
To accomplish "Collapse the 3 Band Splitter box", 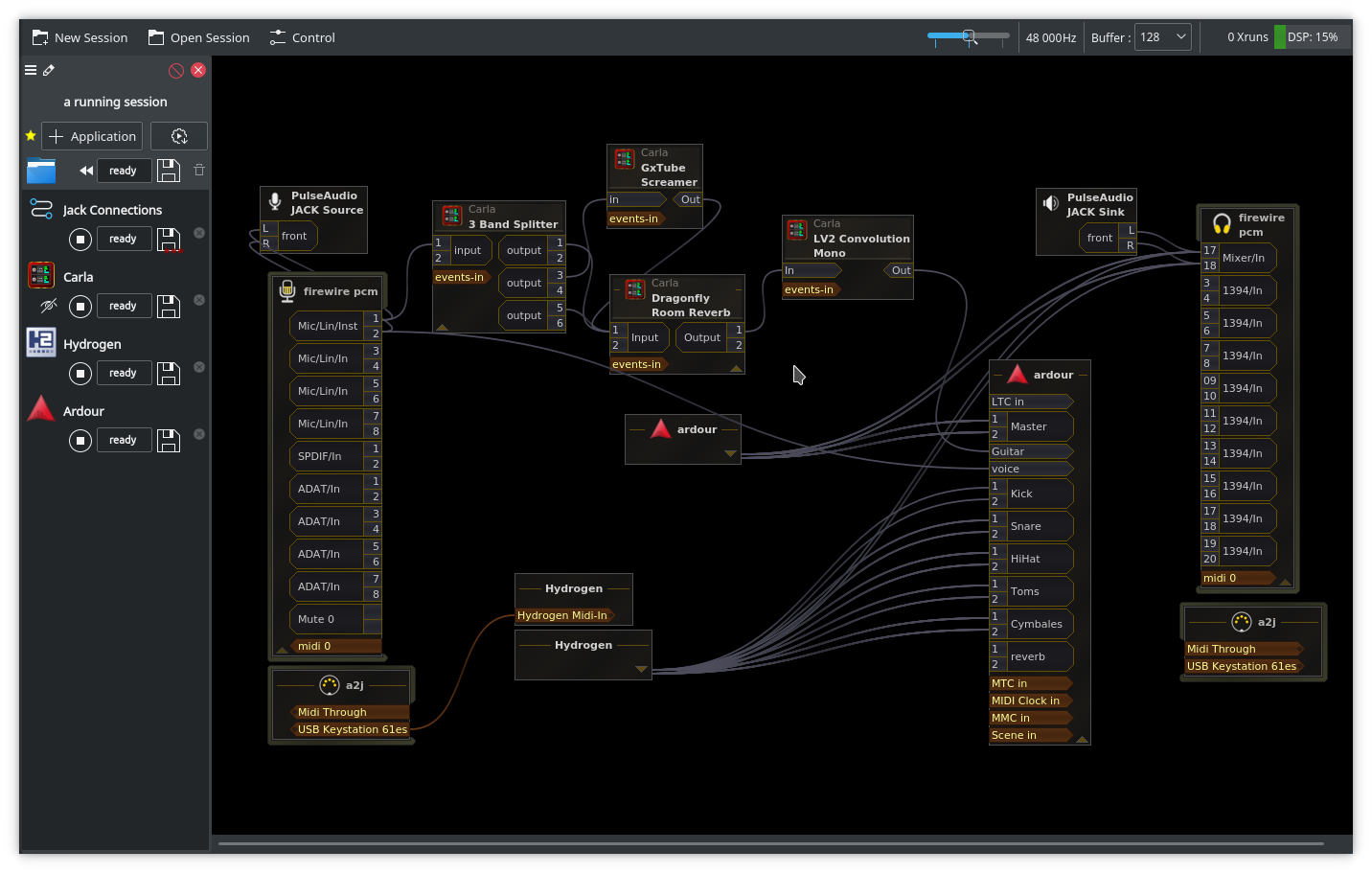I will point(442,327).
